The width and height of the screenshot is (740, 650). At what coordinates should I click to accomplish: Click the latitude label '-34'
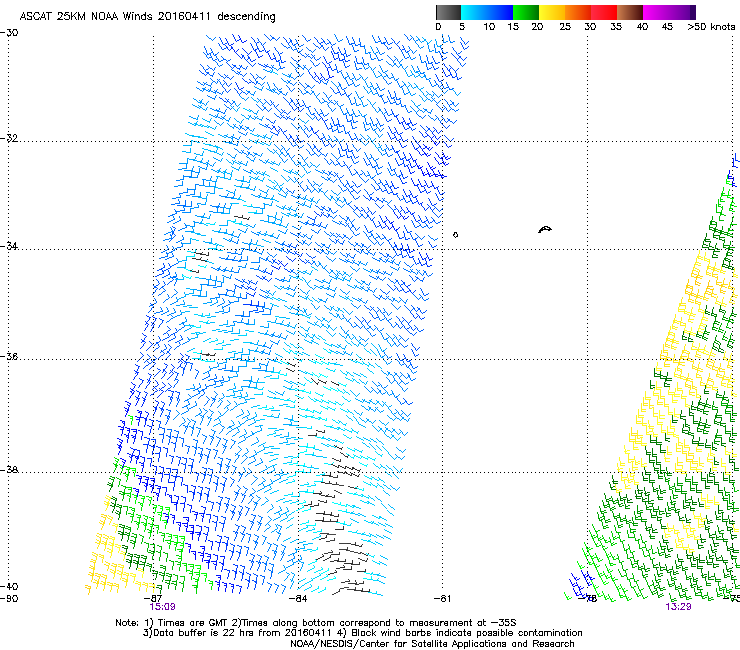pos(9,246)
